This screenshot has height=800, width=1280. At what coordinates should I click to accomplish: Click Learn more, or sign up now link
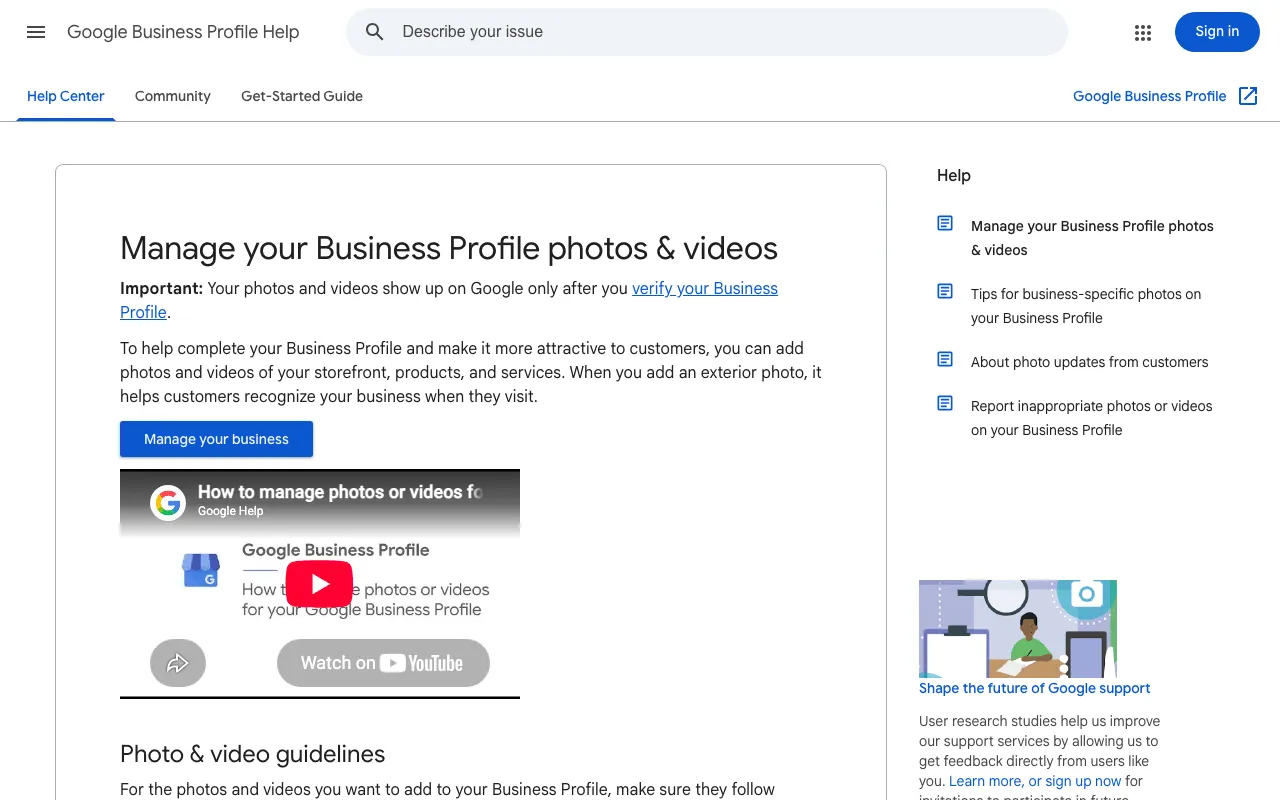coord(1035,781)
